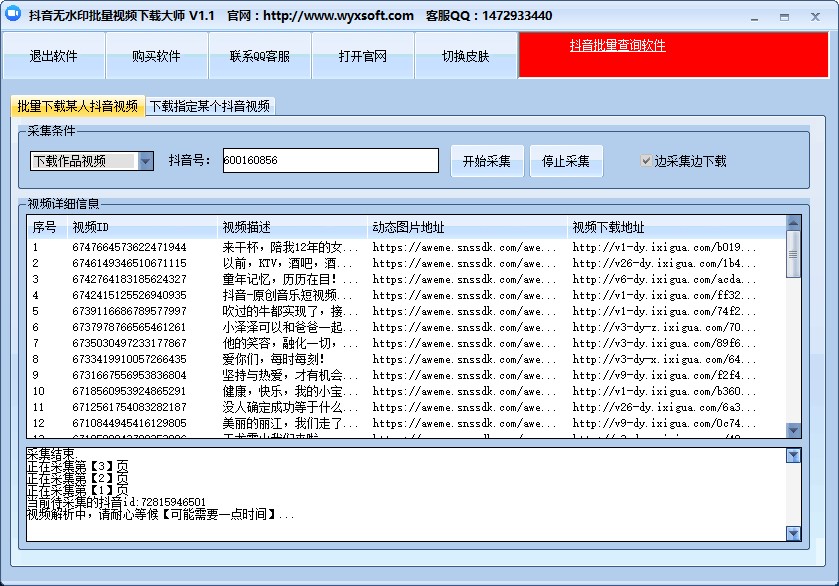Click description 美丽的丽江，我们走了...
839x586 pixels.
[290, 423]
